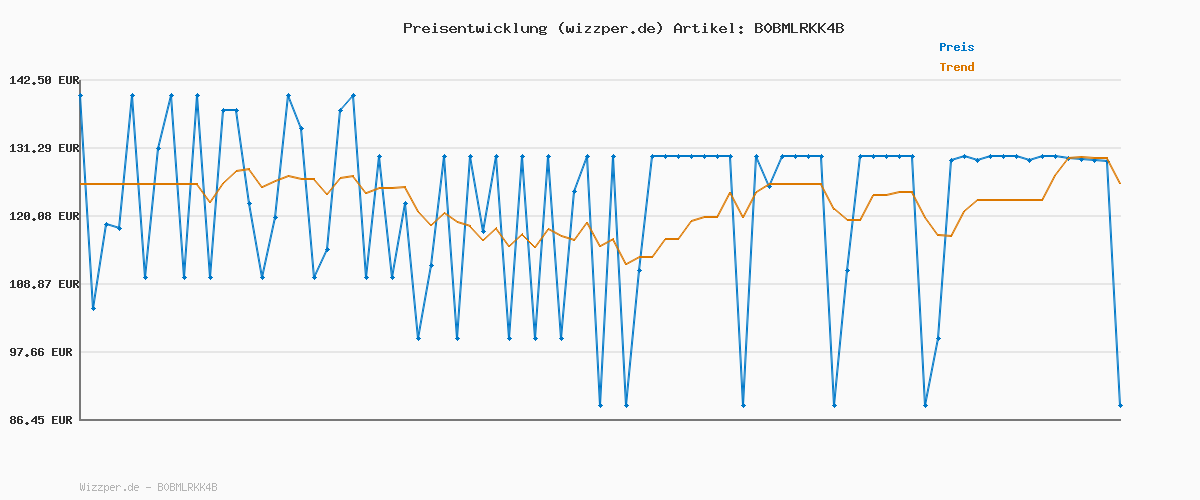The height and width of the screenshot is (500, 1200).
Task: Click the orange trend line's right end
Action: coord(1120,183)
